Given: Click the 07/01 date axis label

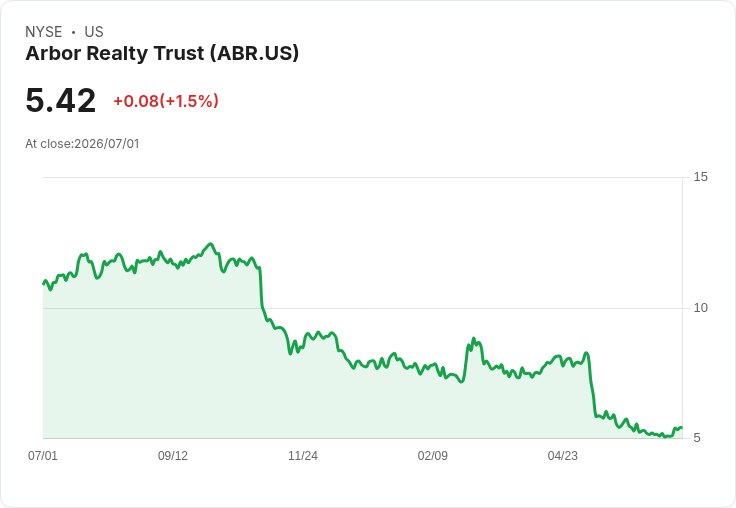Looking at the screenshot, I should (43, 456).
